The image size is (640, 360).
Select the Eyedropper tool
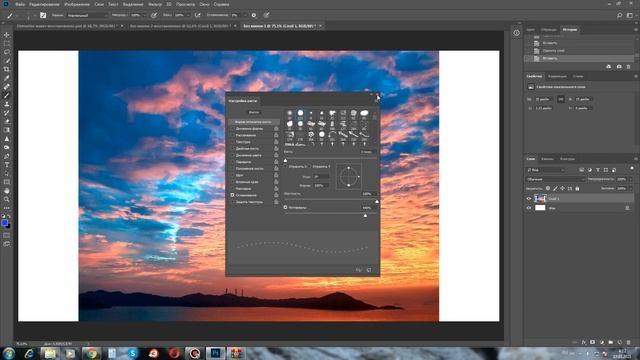(7, 78)
